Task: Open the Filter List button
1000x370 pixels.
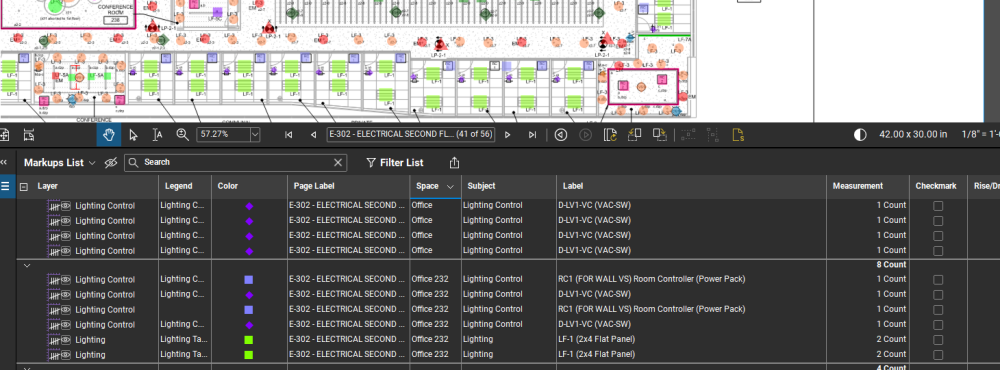Action: click(x=395, y=163)
